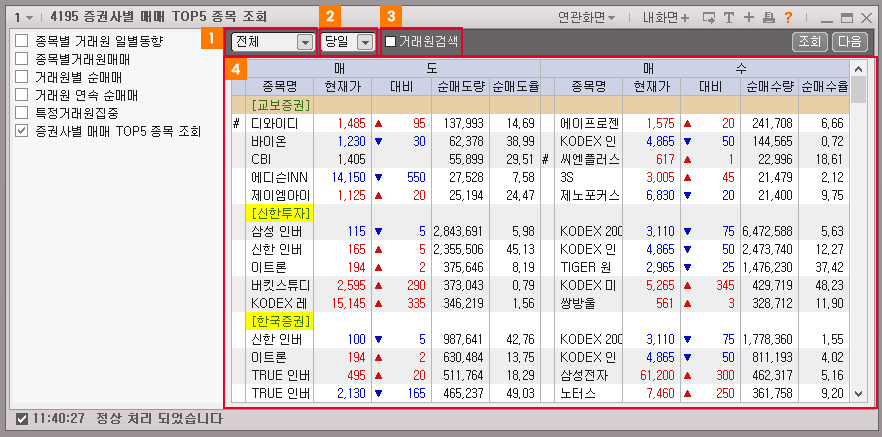Maximize the 4195 window
This screenshot has width=882, height=437.
[847, 18]
